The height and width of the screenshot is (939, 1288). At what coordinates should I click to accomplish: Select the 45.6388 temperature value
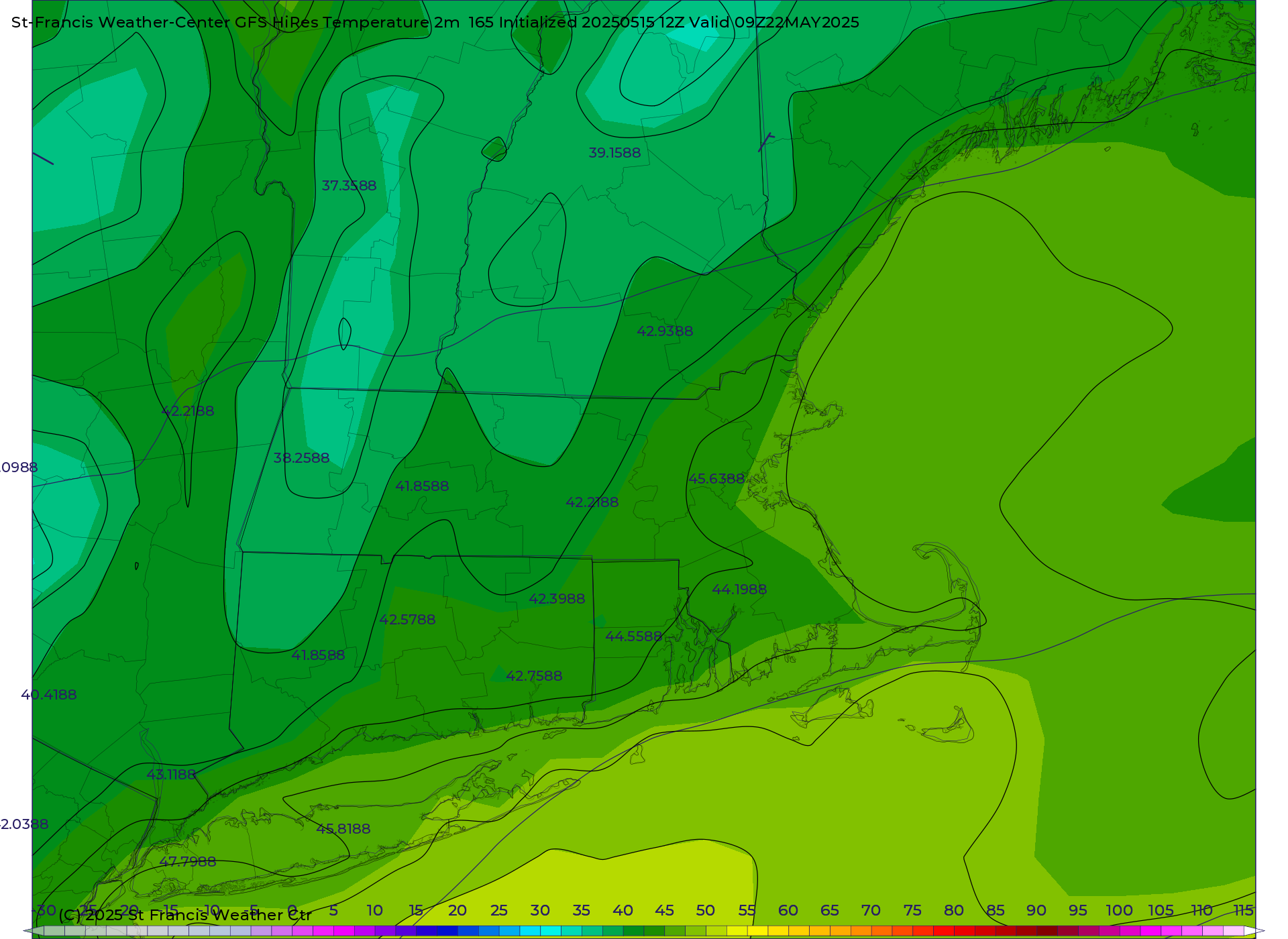716,479
